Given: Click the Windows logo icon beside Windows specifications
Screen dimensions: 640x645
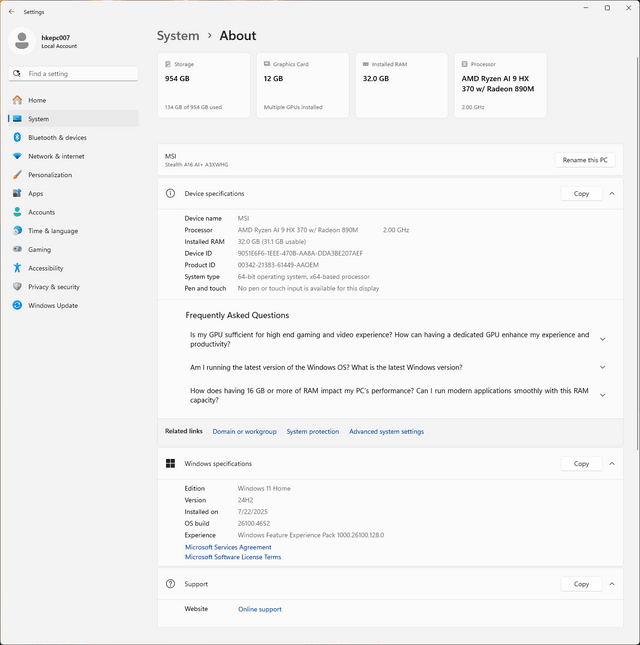Looking at the screenshot, I should (x=170, y=464).
